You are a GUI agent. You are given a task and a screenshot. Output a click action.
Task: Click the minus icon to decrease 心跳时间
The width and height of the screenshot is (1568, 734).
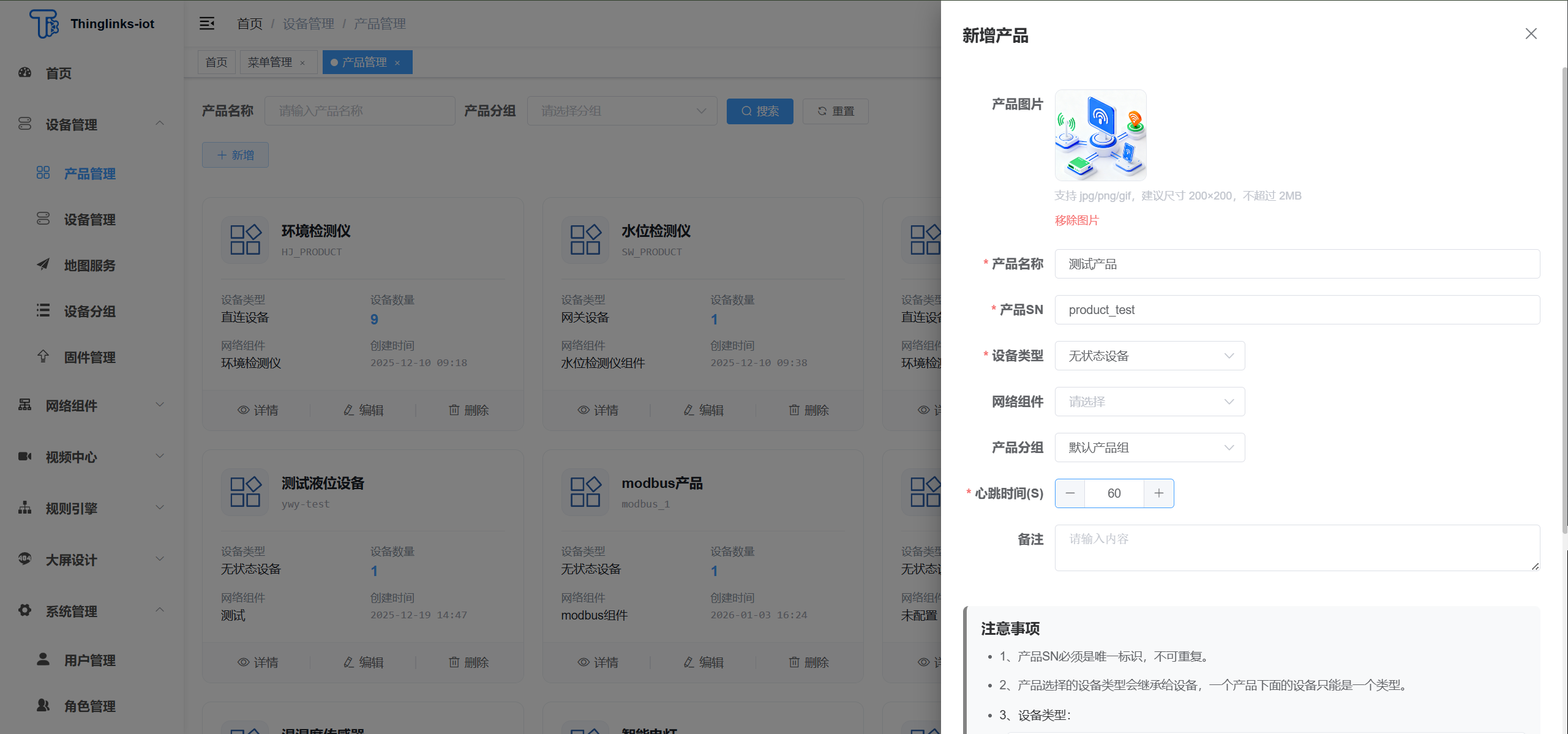point(1070,493)
